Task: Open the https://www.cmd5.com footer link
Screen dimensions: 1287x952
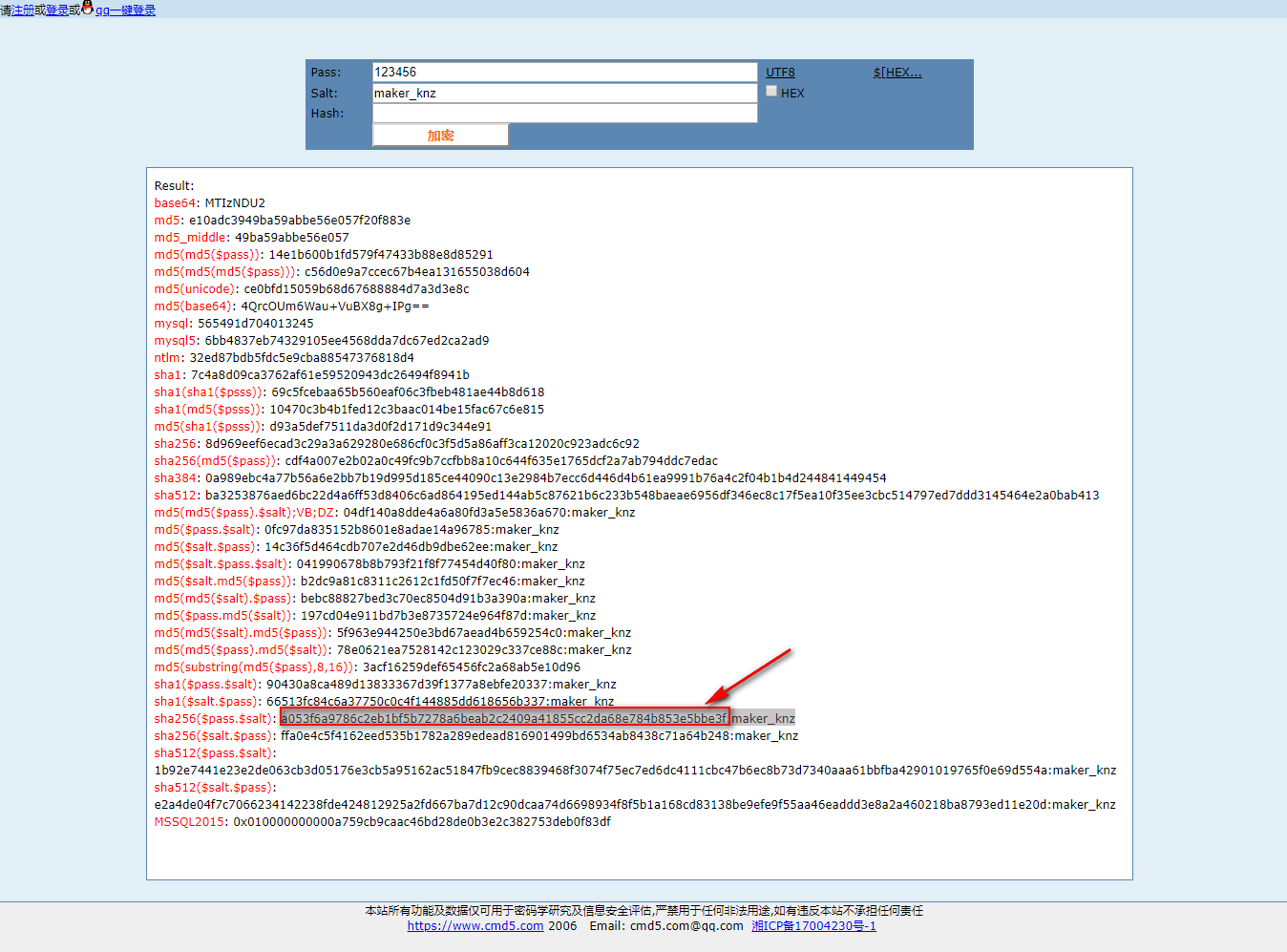Action: pyautogui.click(x=475, y=925)
